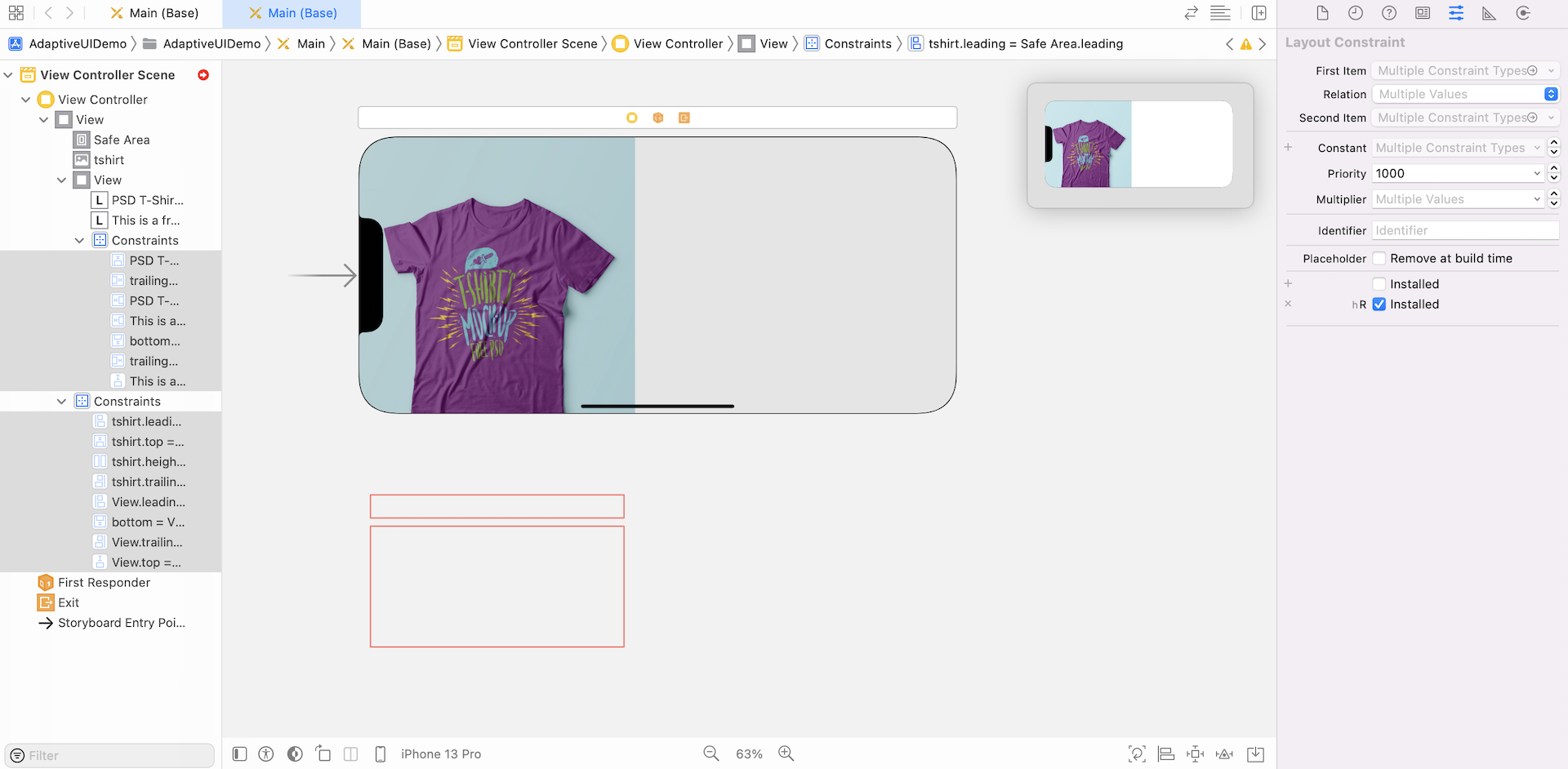
Task: Collapse the View Controller Scene tree
Action: point(8,75)
